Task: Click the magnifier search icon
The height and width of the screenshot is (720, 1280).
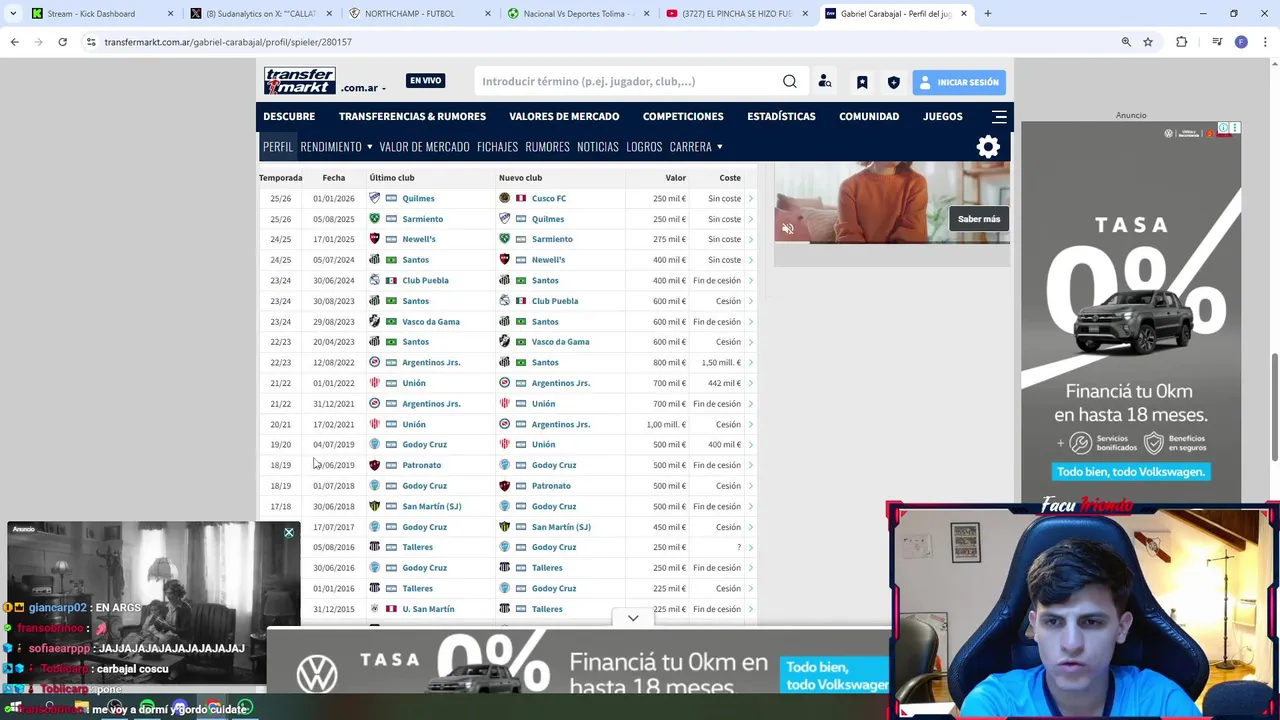Action: tap(790, 81)
